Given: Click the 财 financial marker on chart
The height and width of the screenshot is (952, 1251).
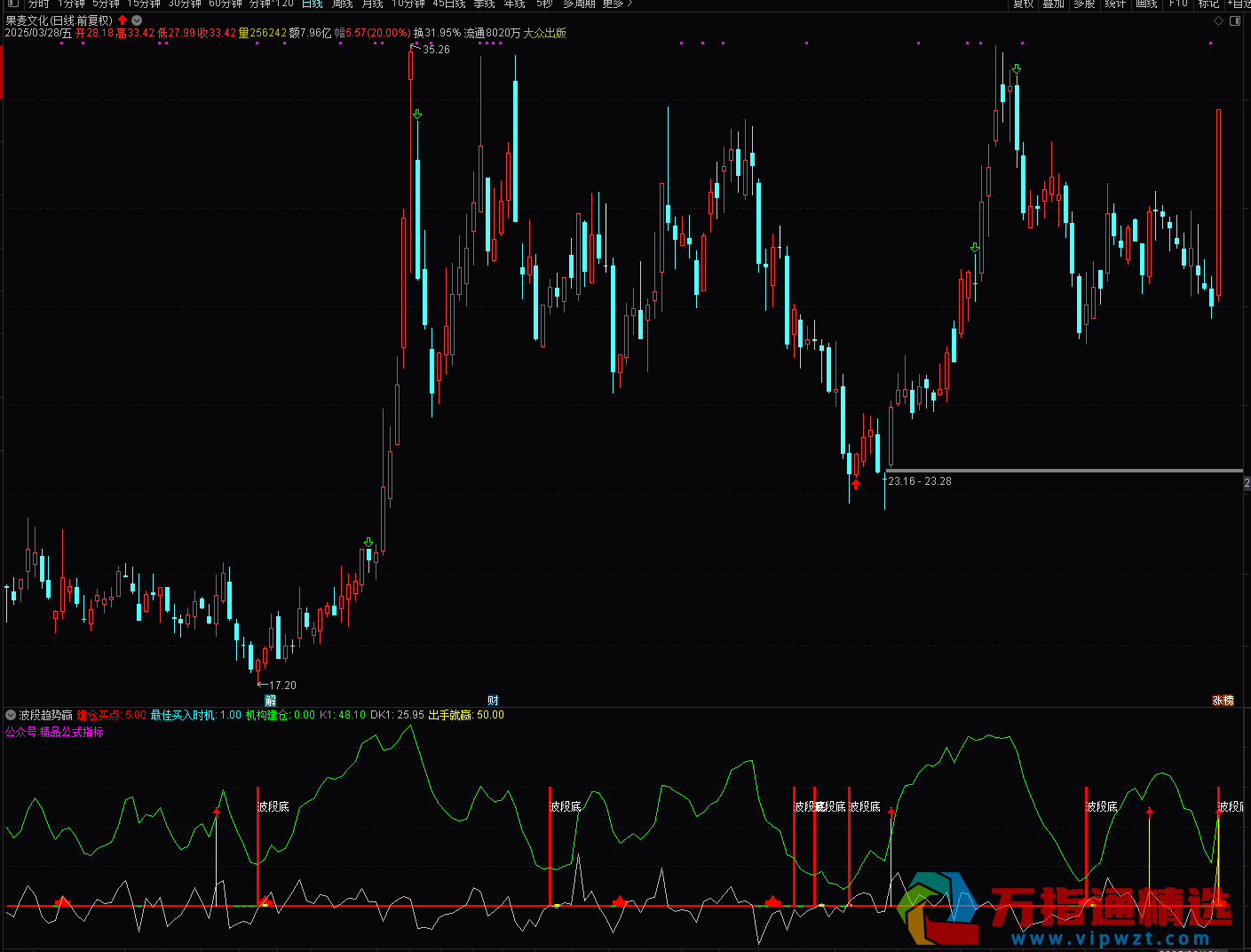Looking at the screenshot, I should point(494,701).
